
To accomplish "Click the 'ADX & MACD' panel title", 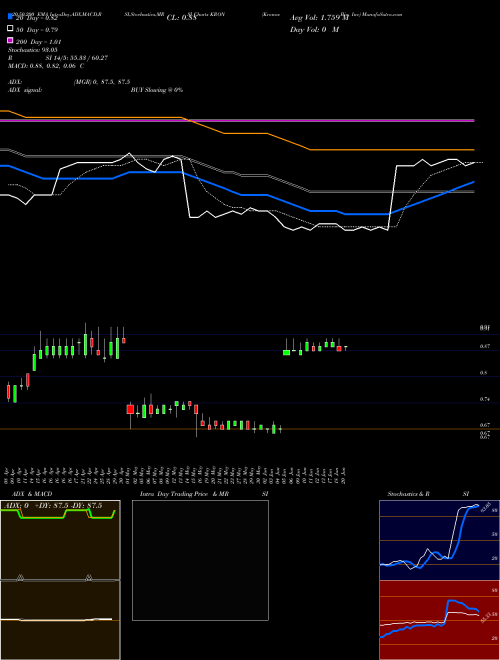I will tap(32, 494).
